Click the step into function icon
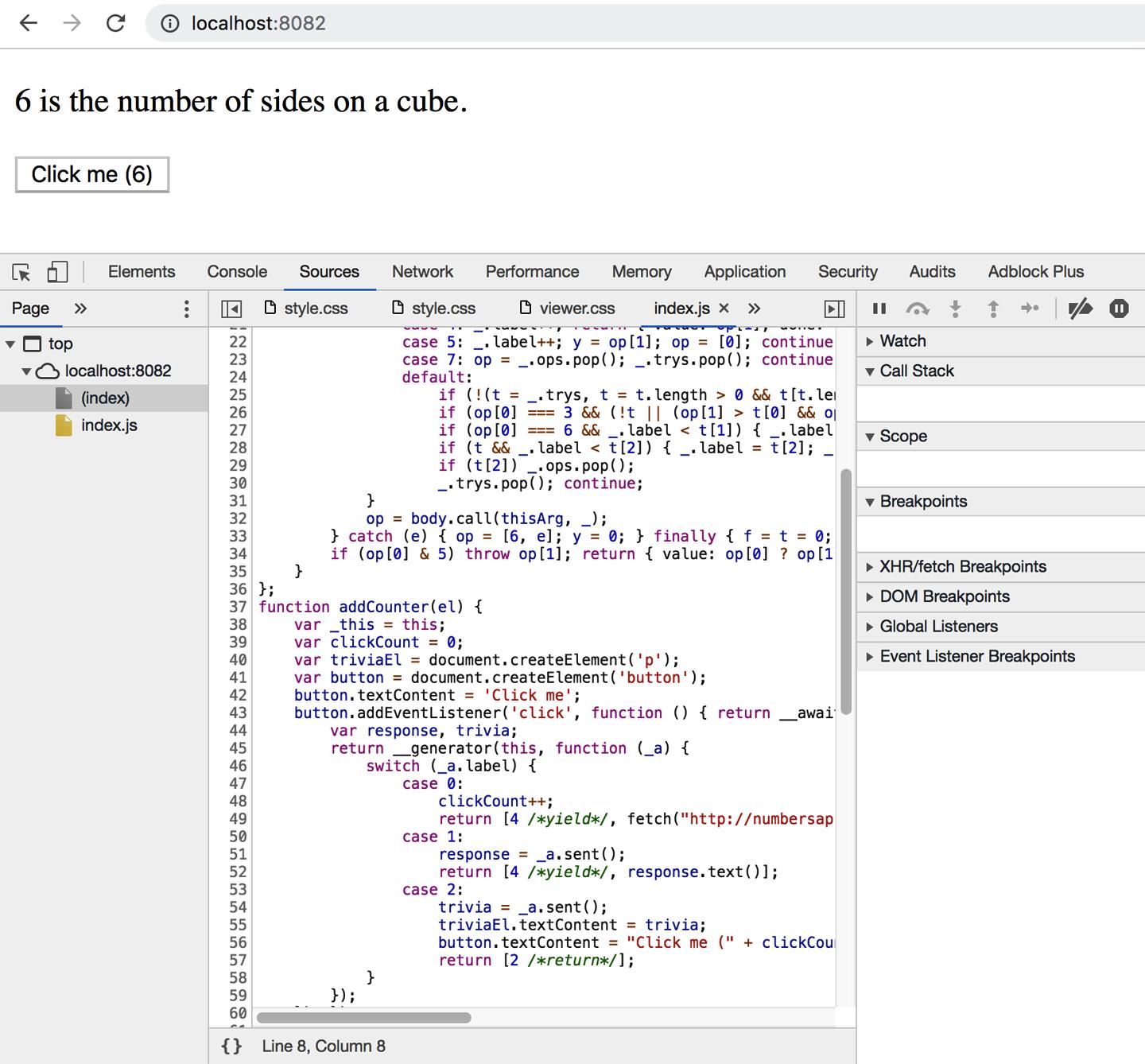This screenshot has width=1145, height=1064. click(956, 309)
